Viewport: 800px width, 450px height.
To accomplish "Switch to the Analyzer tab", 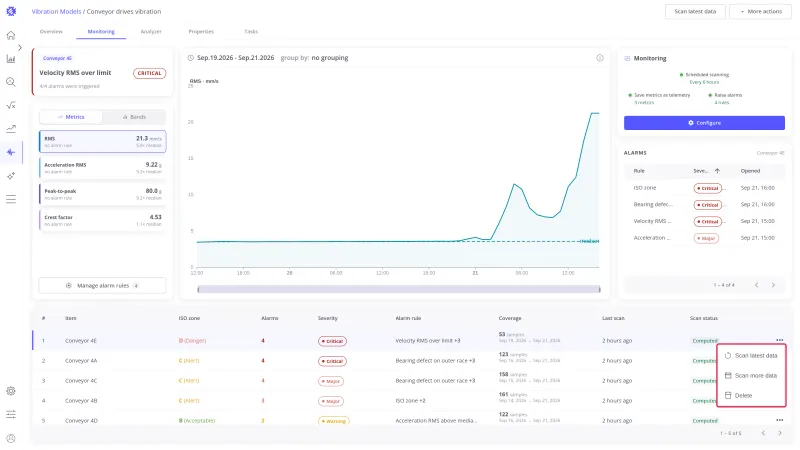I will [151, 32].
